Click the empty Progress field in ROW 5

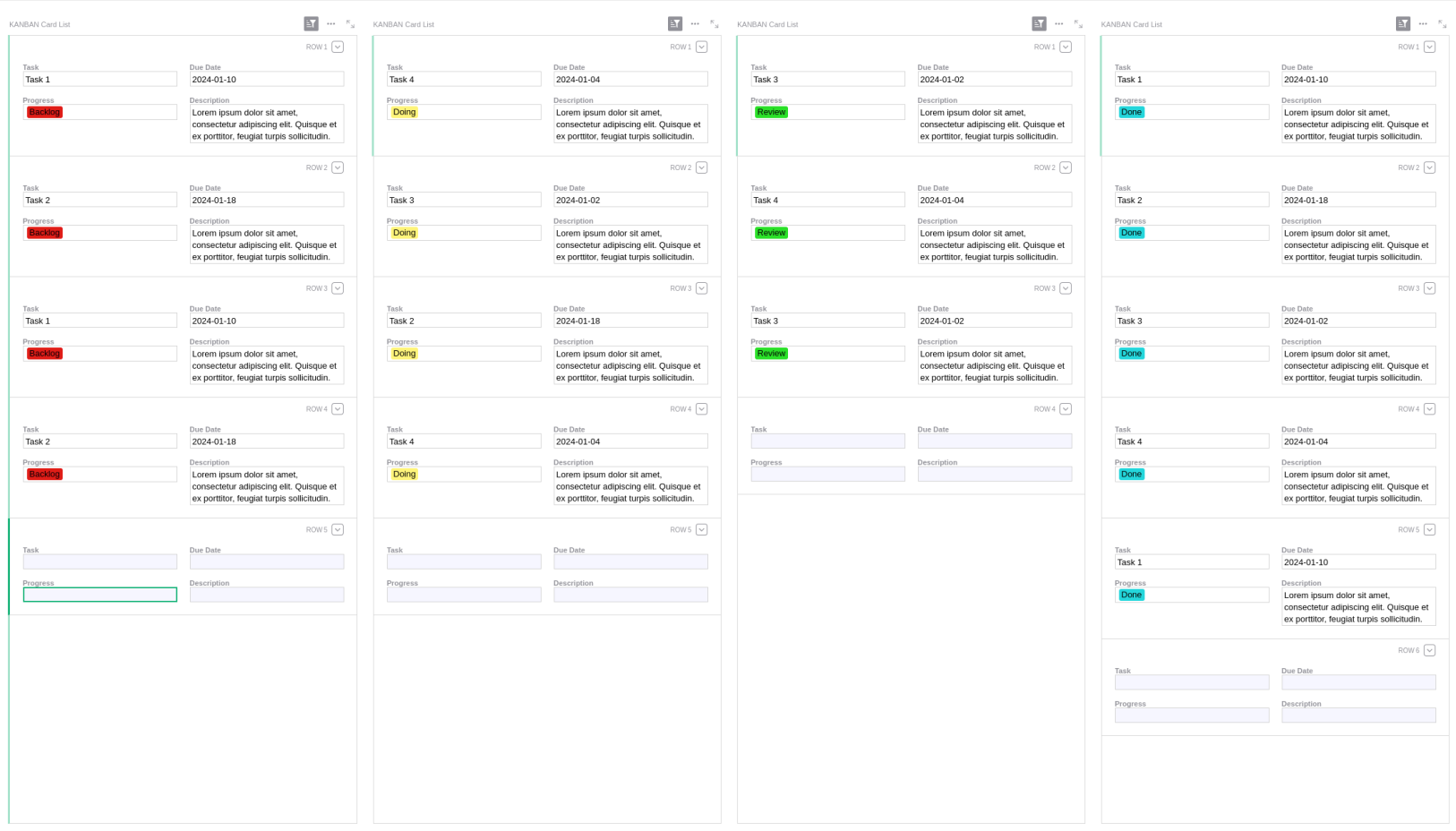pos(99,595)
